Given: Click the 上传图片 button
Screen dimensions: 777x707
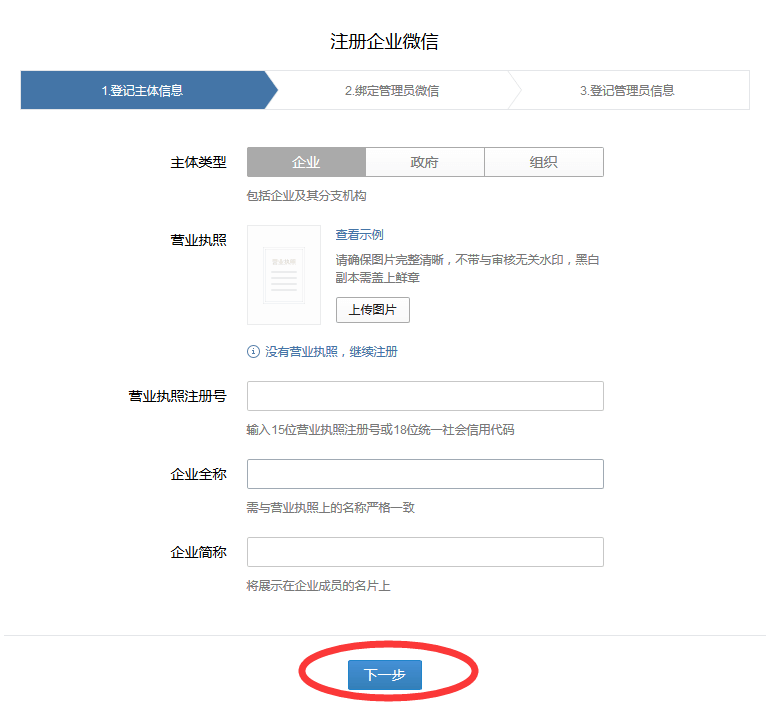Looking at the screenshot, I should point(373,310).
